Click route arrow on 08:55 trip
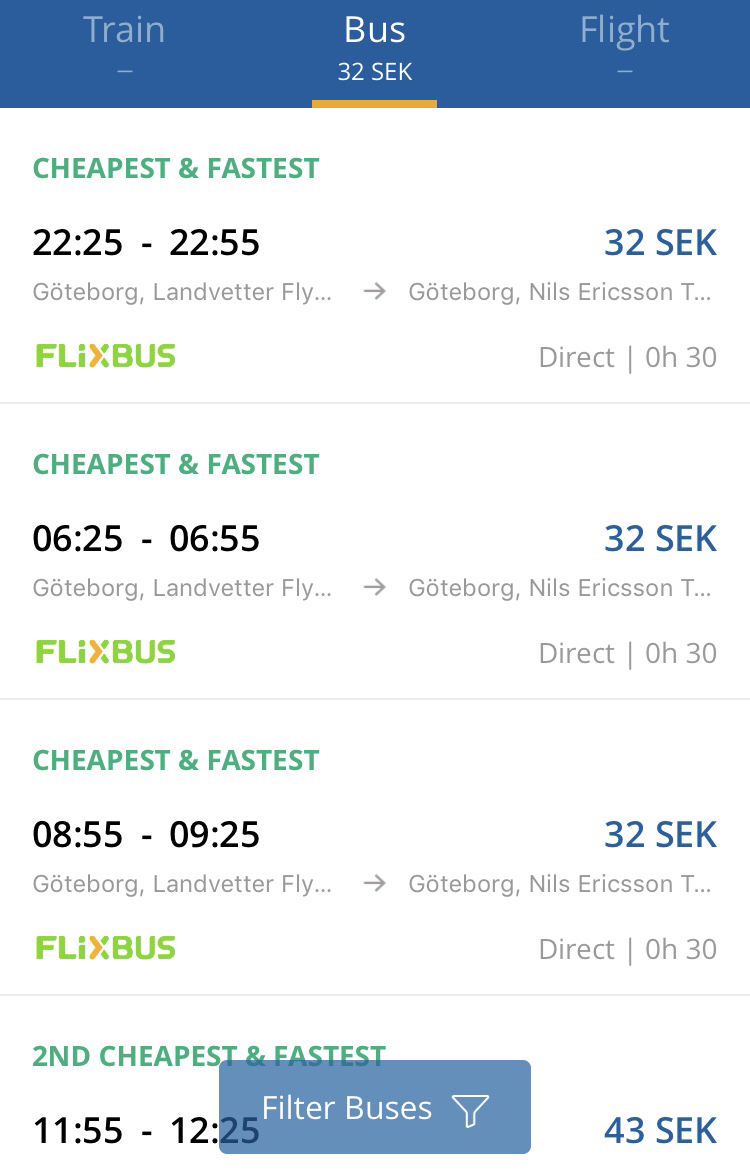The image size is (750, 1169). coord(375,884)
